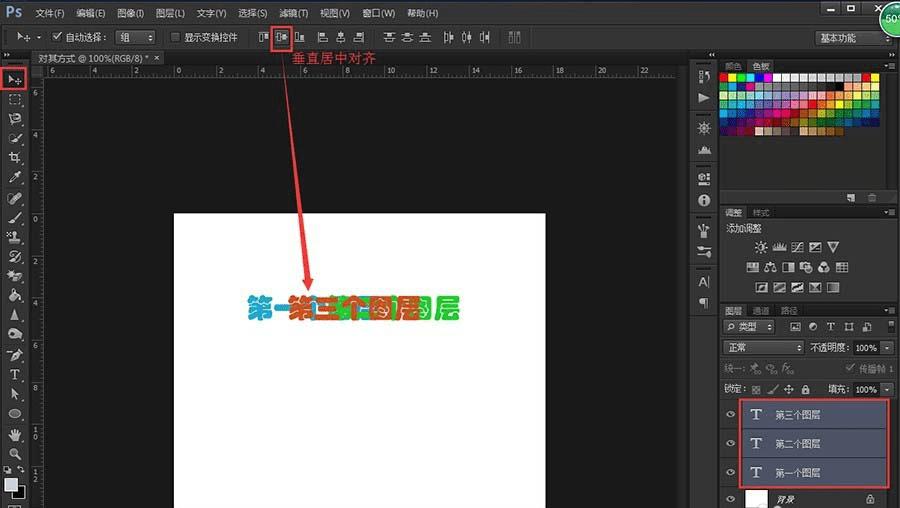Select the Rectangular Marquee tool
The height and width of the screenshot is (508, 900).
click(15, 99)
